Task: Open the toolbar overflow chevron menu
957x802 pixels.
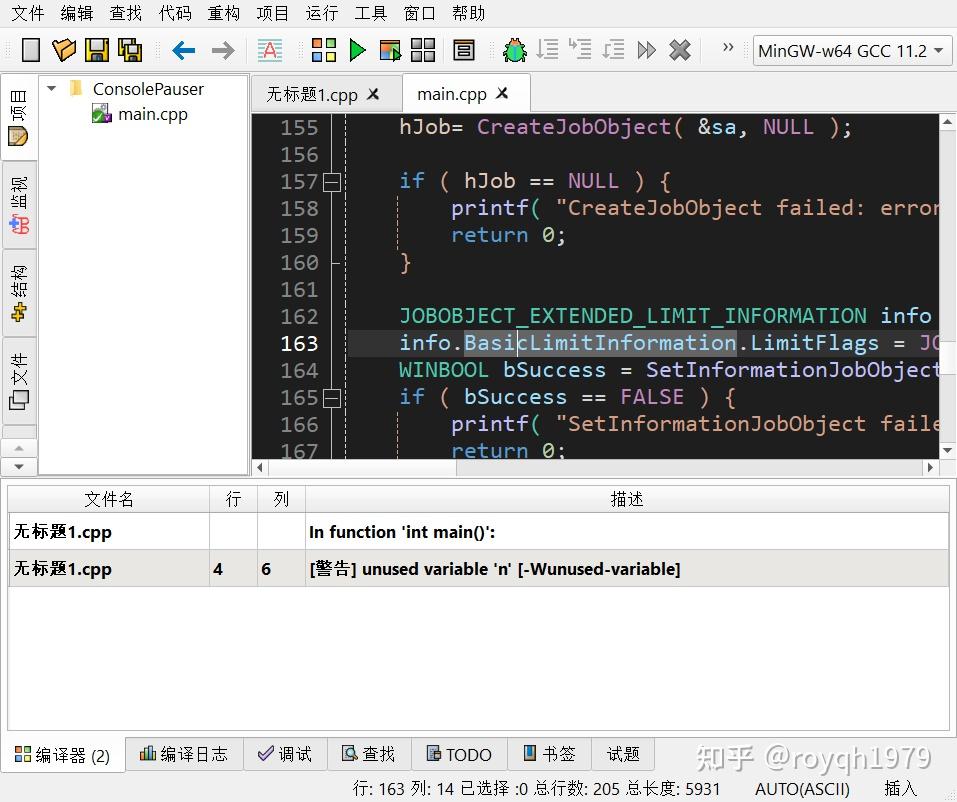Action: [728, 47]
